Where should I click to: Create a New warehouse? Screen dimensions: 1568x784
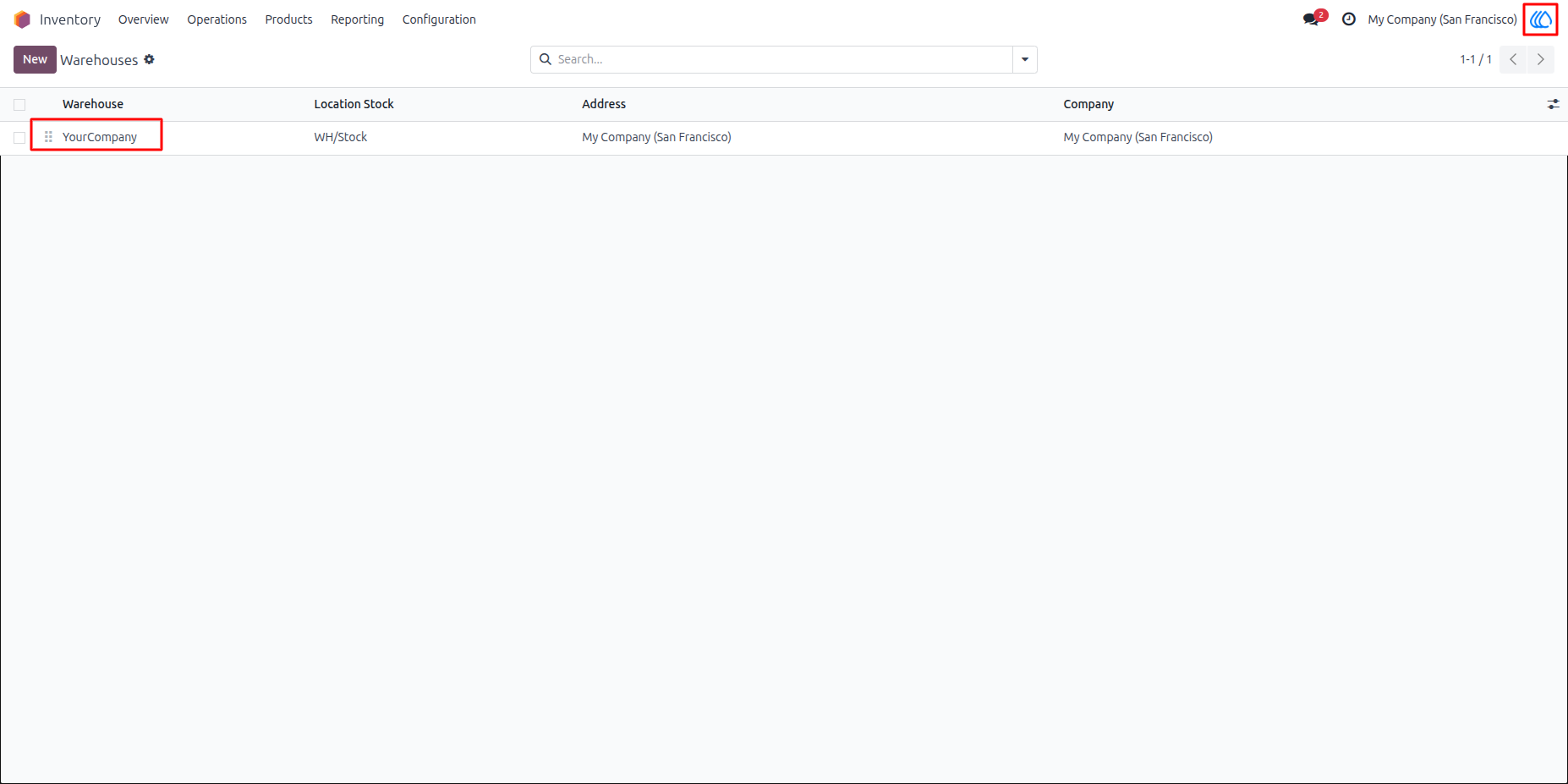pos(35,59)
